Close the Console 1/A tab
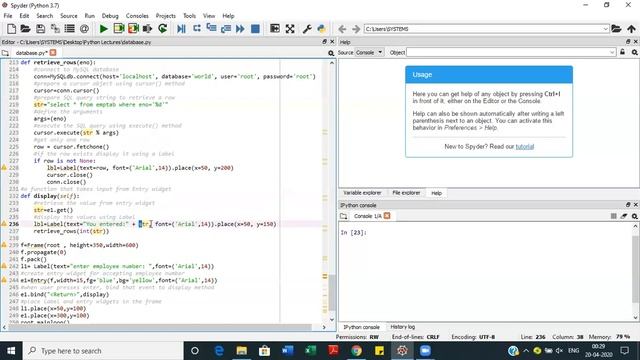Screen dimensions: 640x360 387,216
